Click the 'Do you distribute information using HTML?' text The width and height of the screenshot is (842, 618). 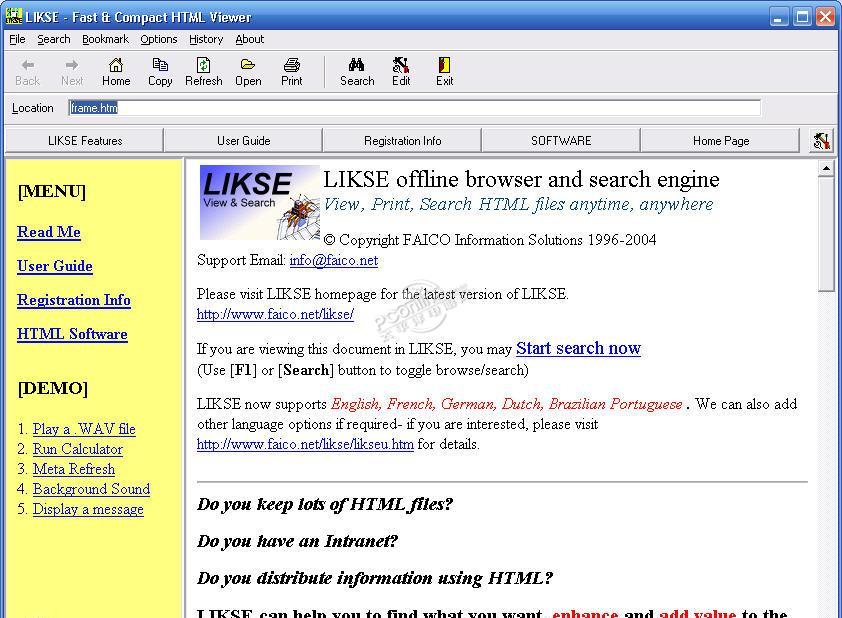(375, 578)
